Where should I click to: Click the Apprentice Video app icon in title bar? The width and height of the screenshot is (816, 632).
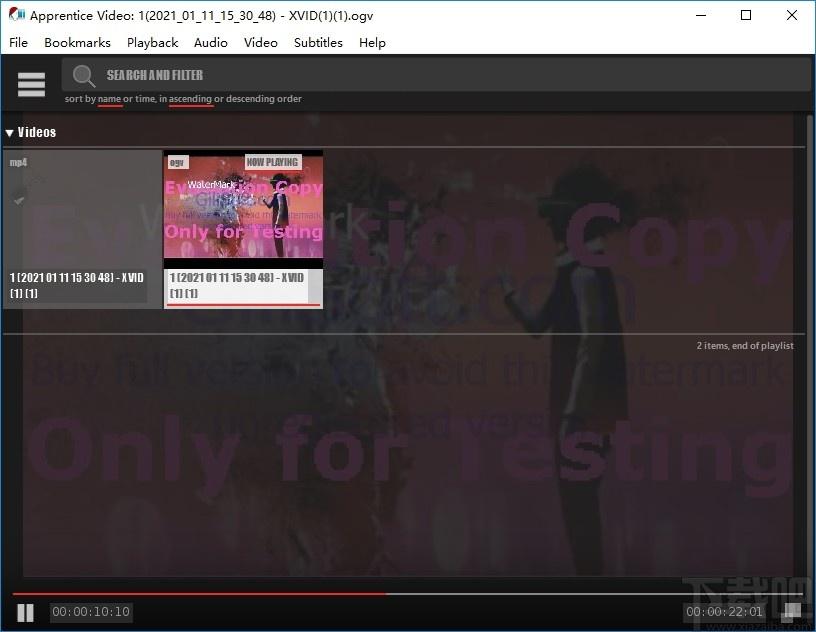(16, 15)
